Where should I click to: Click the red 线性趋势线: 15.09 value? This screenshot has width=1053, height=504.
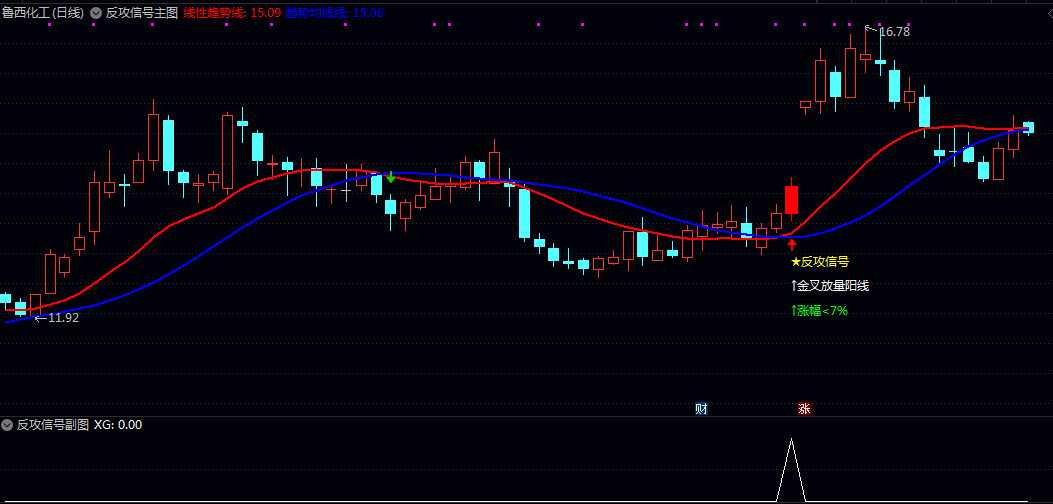pos(232,12)
